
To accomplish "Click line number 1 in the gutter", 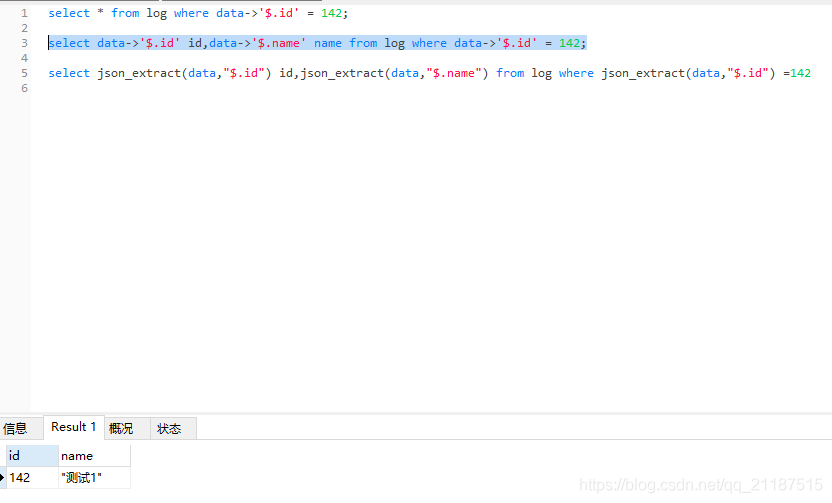I will pos(24,13).
